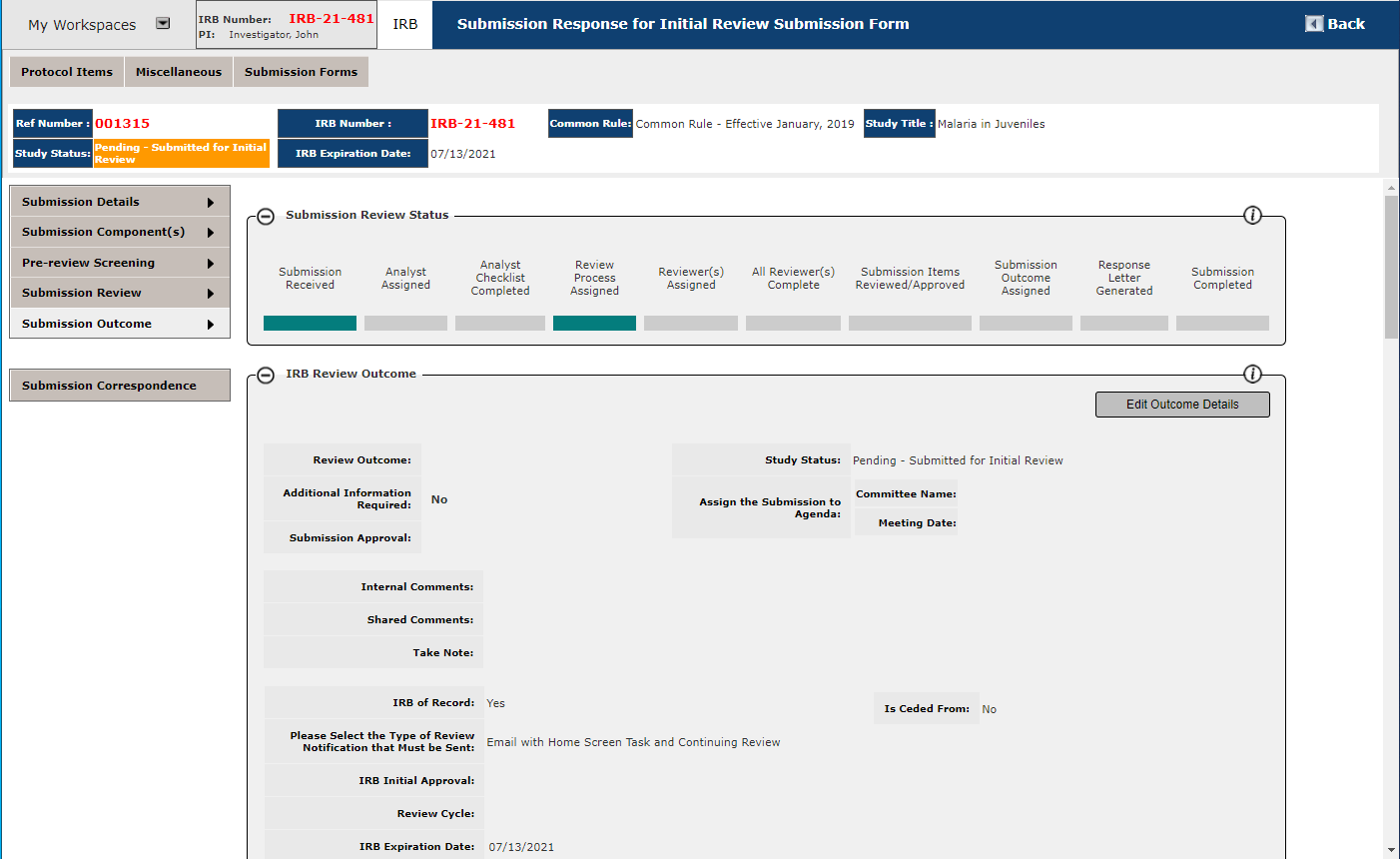This screenshot has height=859, width=1400.
Task: Click the Submission Received progress bar
Action: point(310,323)
